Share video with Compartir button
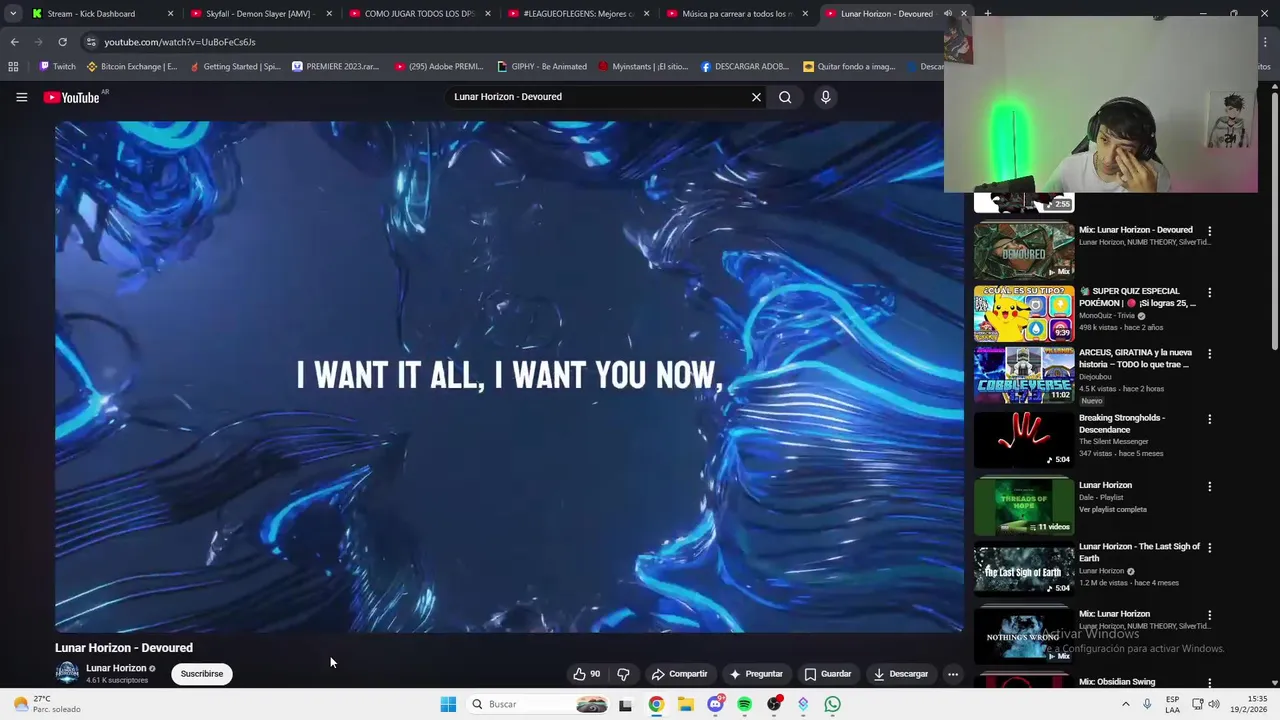Image resolution: width=1280 pixels, height=720 pixels. 679,674
